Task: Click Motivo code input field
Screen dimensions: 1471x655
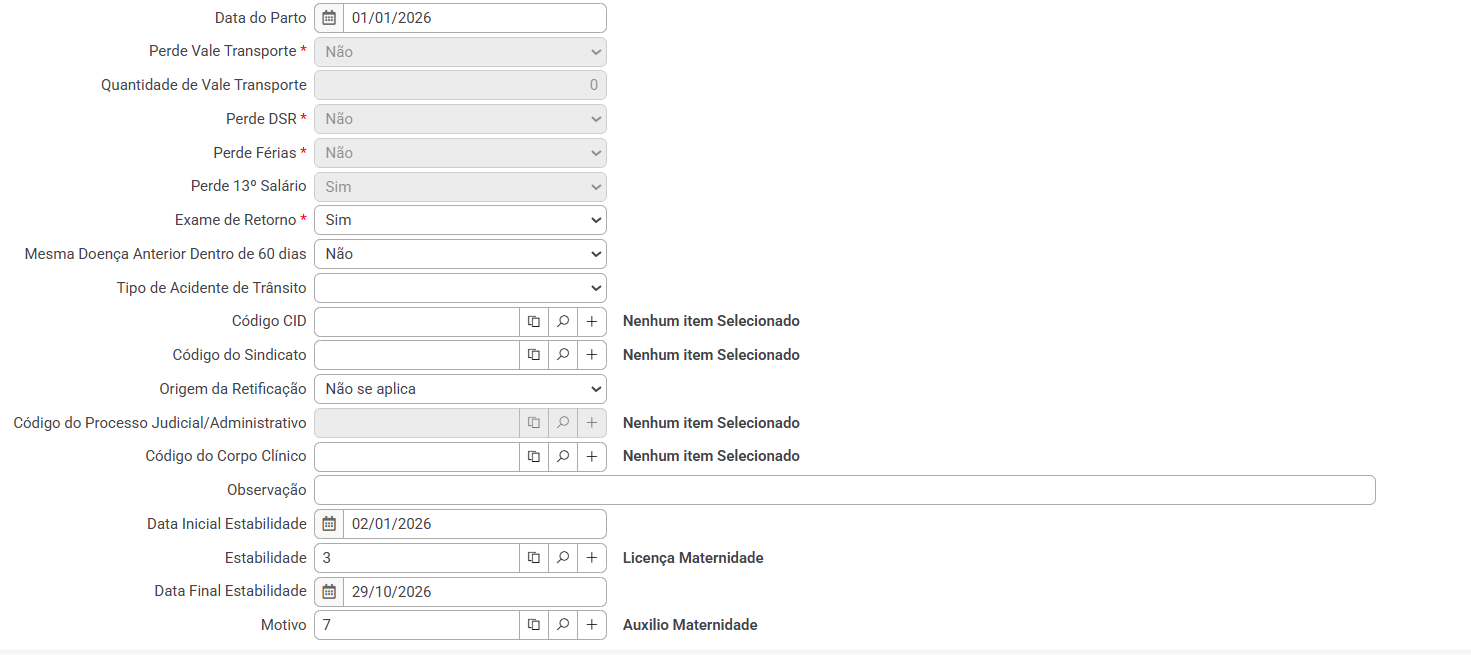Action: (416, 625)
